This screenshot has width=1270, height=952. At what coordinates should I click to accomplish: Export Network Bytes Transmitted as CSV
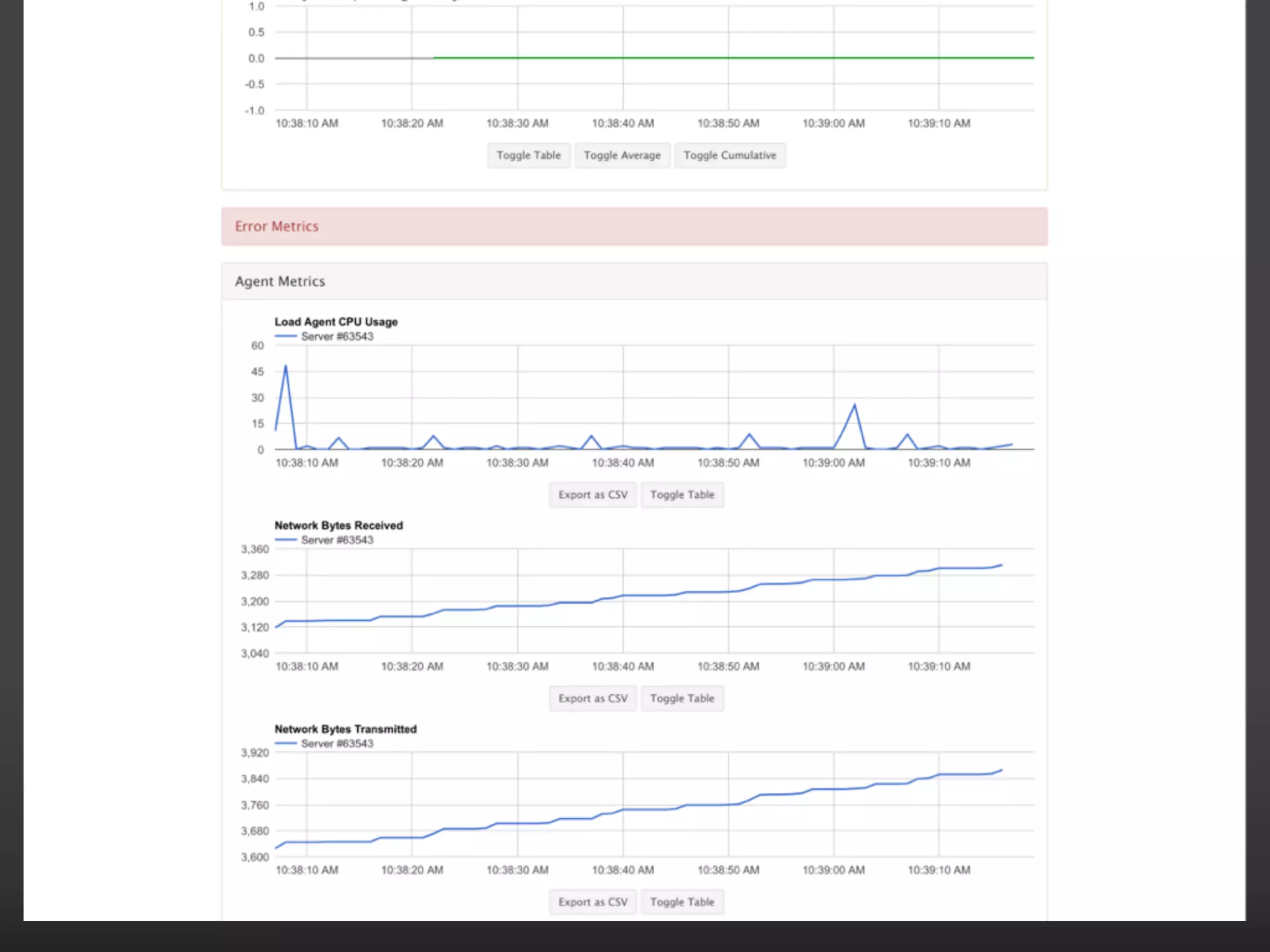592,902
